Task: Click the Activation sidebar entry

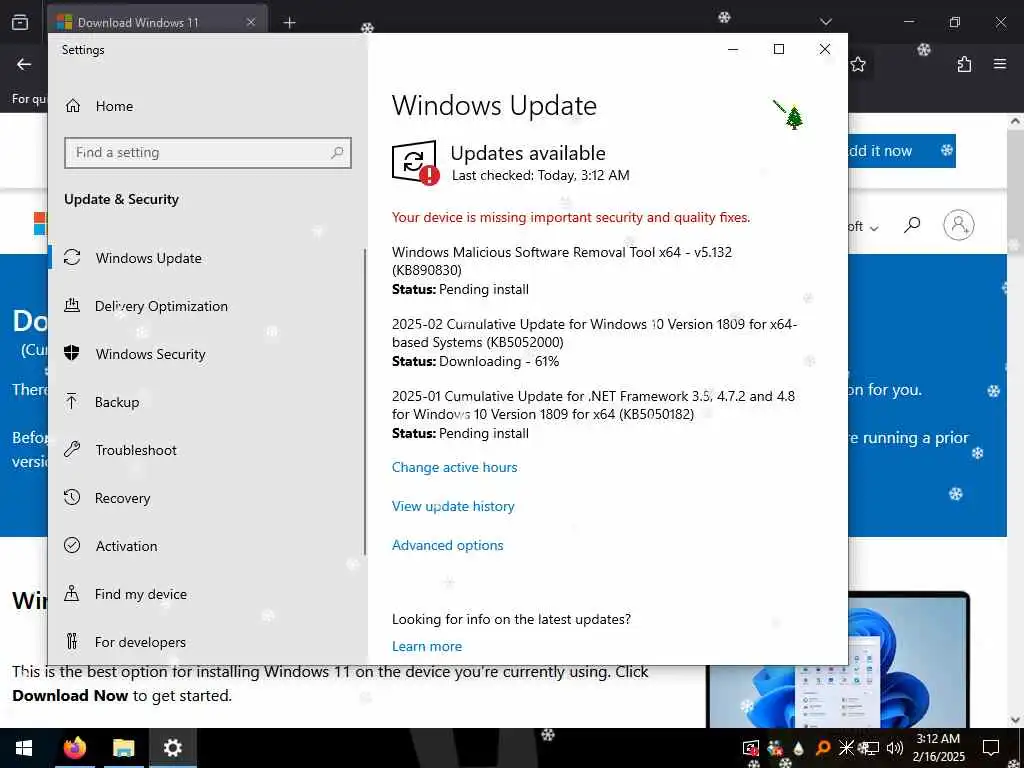Action: (126, 546)
